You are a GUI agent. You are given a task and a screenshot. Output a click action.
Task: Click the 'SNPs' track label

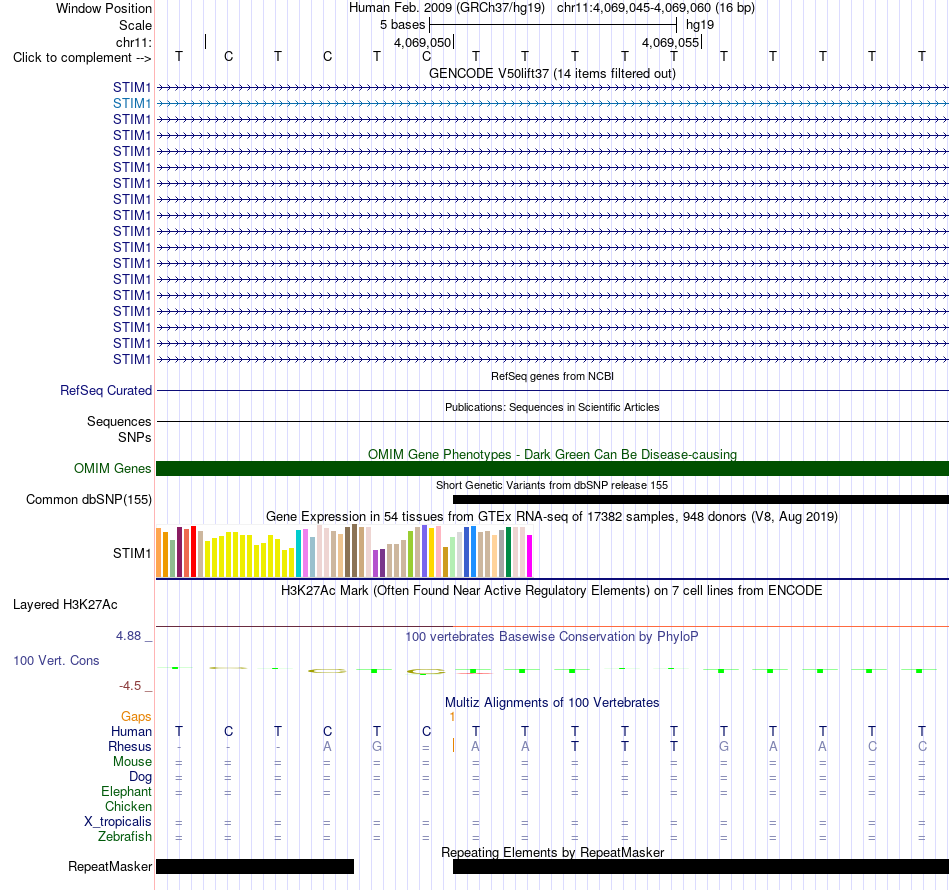[x=135, y=437]
